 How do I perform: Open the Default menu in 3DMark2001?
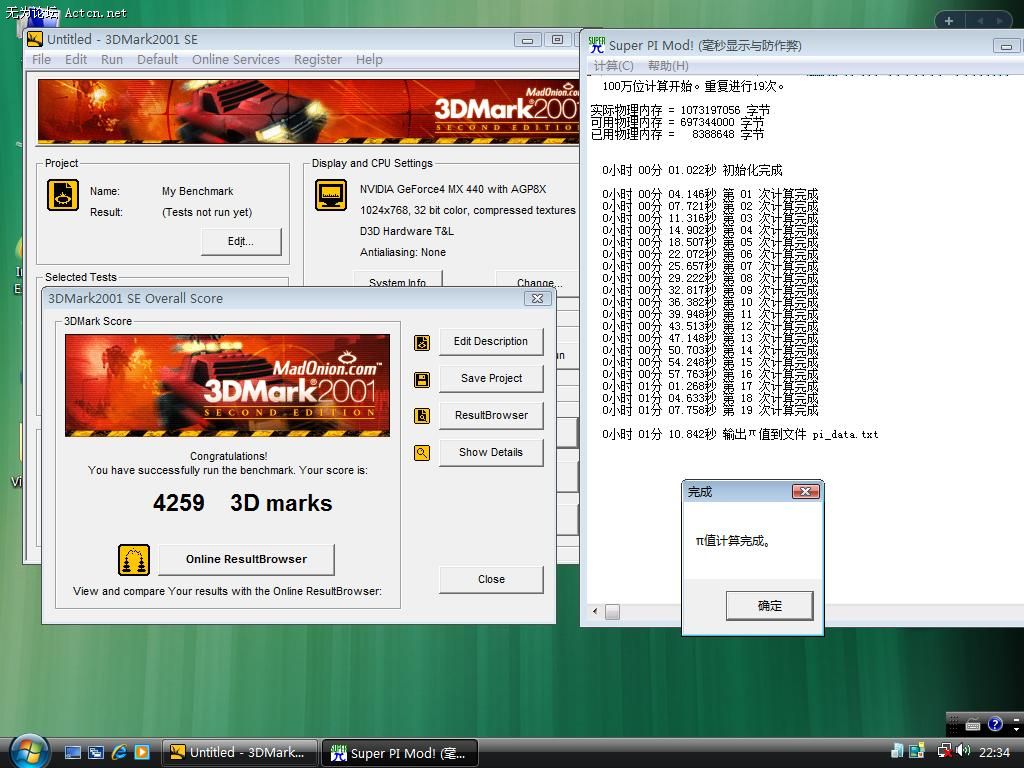click(157, 59)
